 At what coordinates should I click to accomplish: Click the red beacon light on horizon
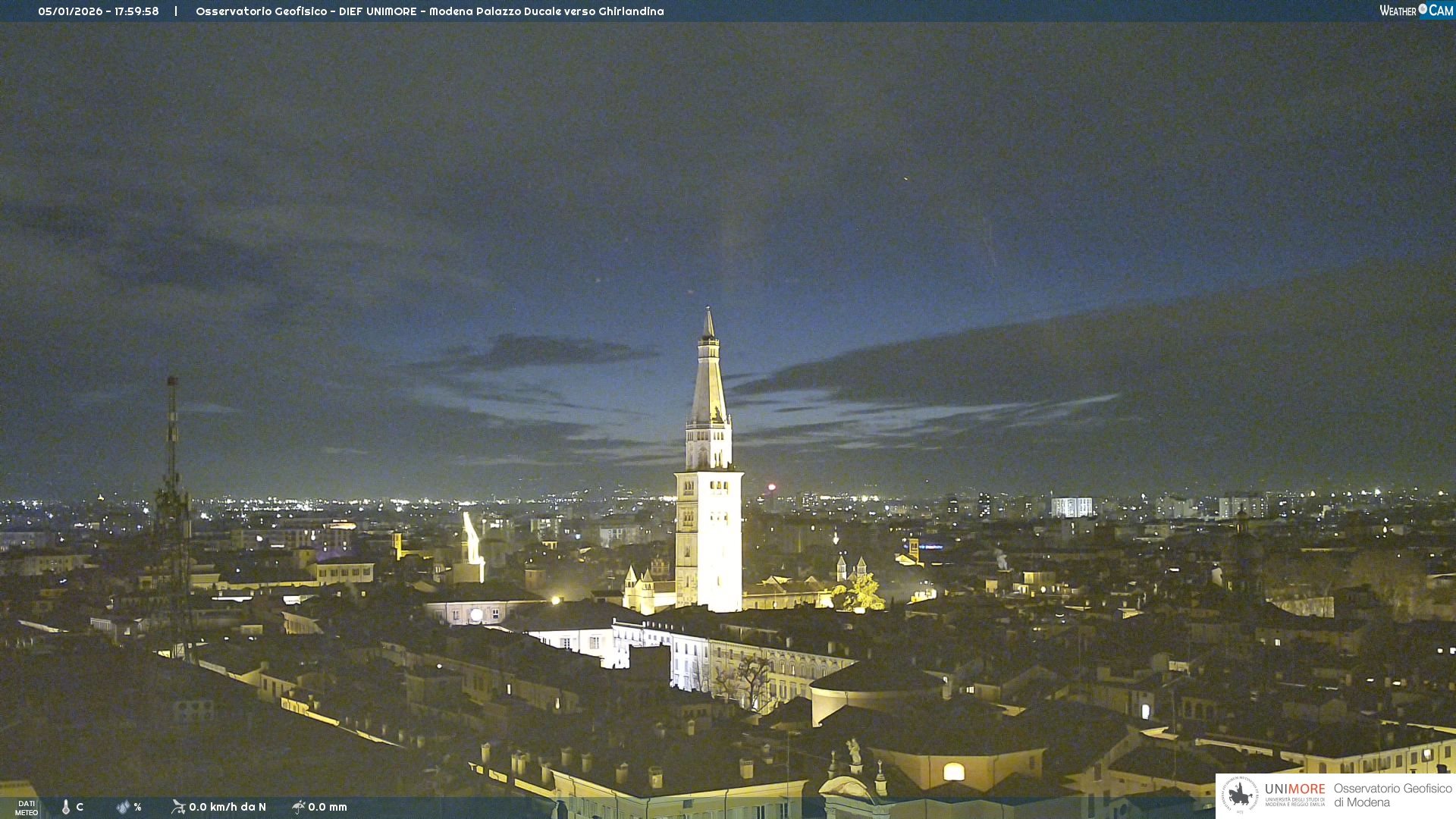tap(772, 487)
